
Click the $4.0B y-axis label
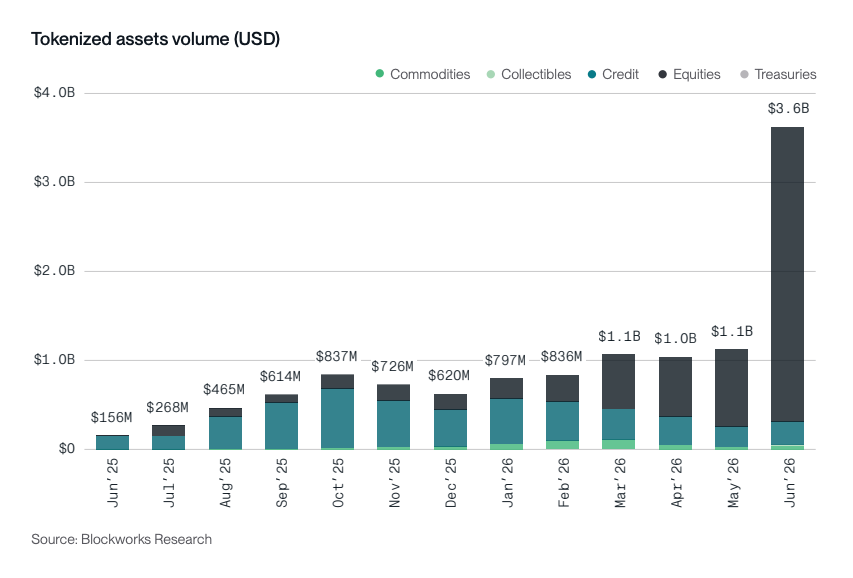[x=54, y=93]
